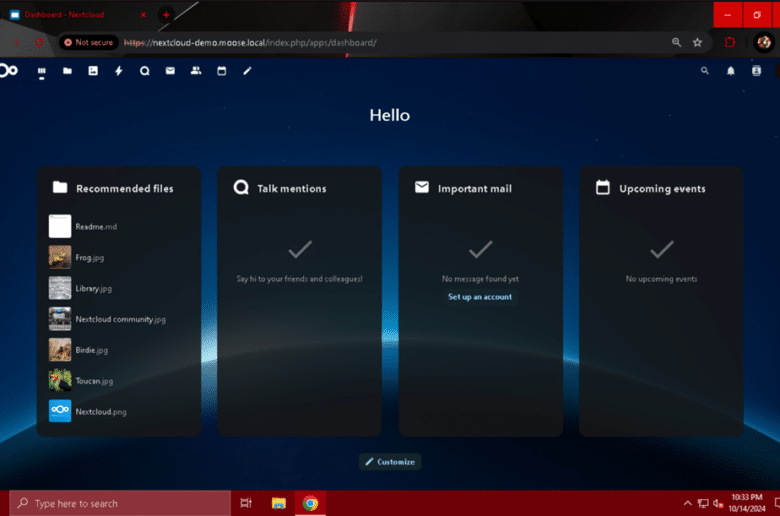Click the Birdie.jpg thumbnail
The image size is (780, 516).
[60, 350]
